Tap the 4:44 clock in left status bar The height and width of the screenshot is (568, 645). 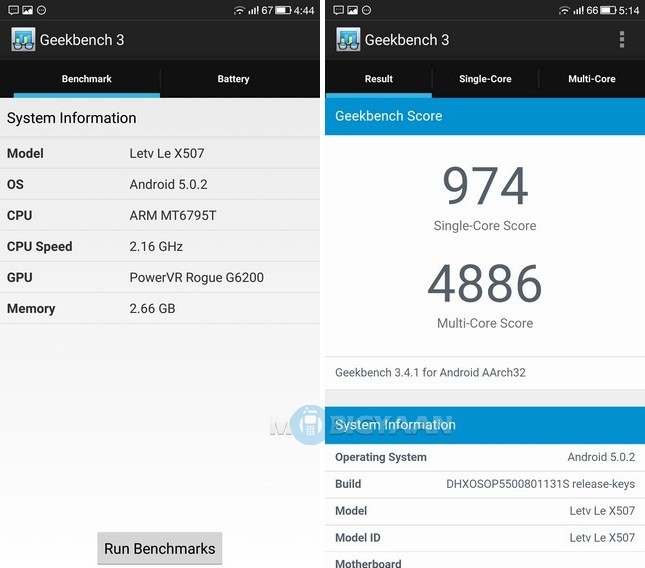304,10
